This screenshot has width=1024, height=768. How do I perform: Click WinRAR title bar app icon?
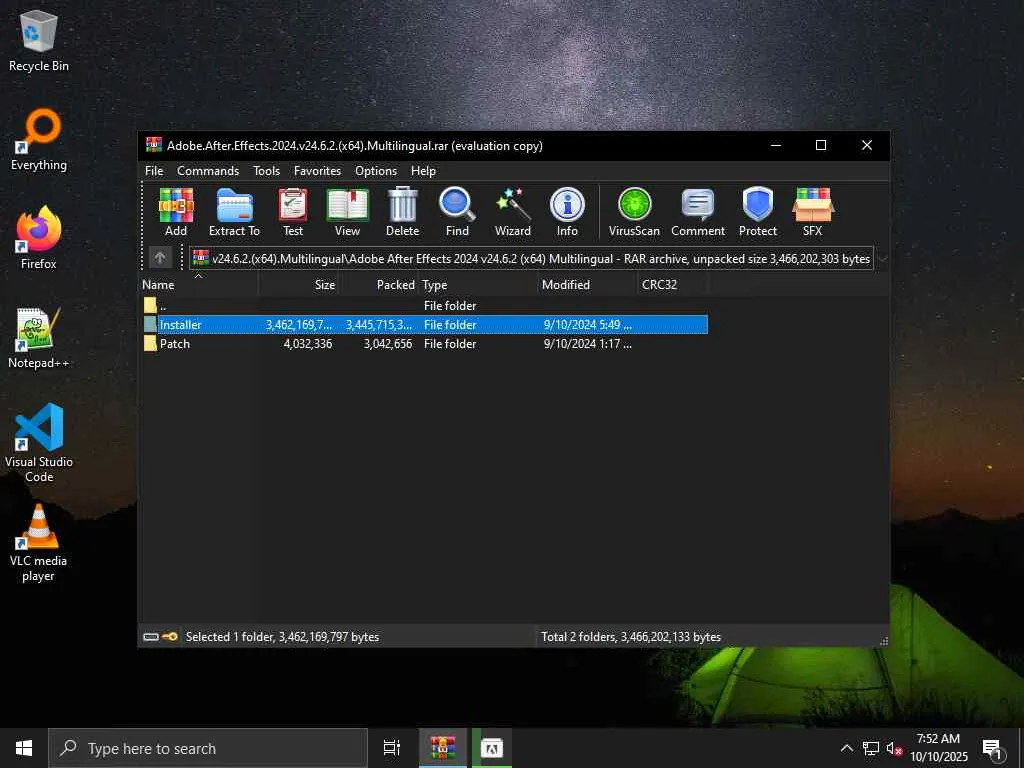tap(154, 145)
